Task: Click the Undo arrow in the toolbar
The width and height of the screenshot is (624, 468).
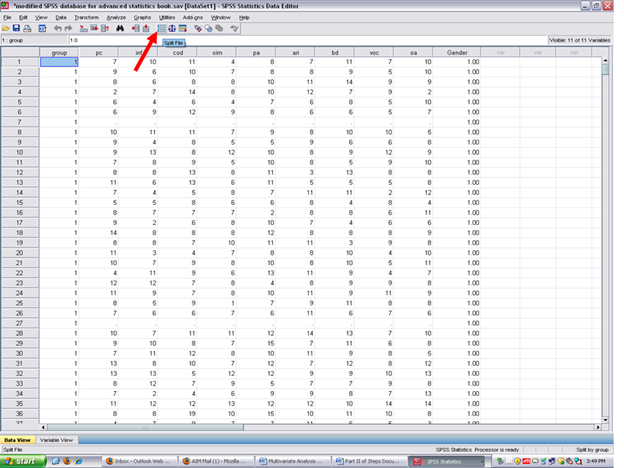Action: point(58,28)
